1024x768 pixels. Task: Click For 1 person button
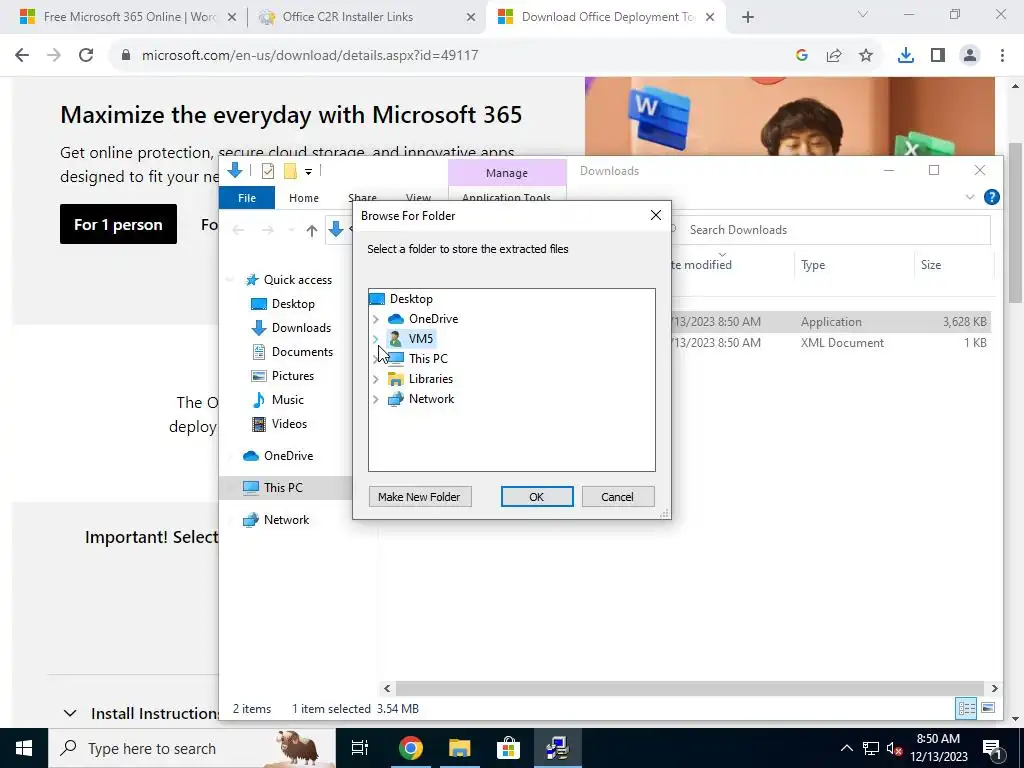point(118,224)
